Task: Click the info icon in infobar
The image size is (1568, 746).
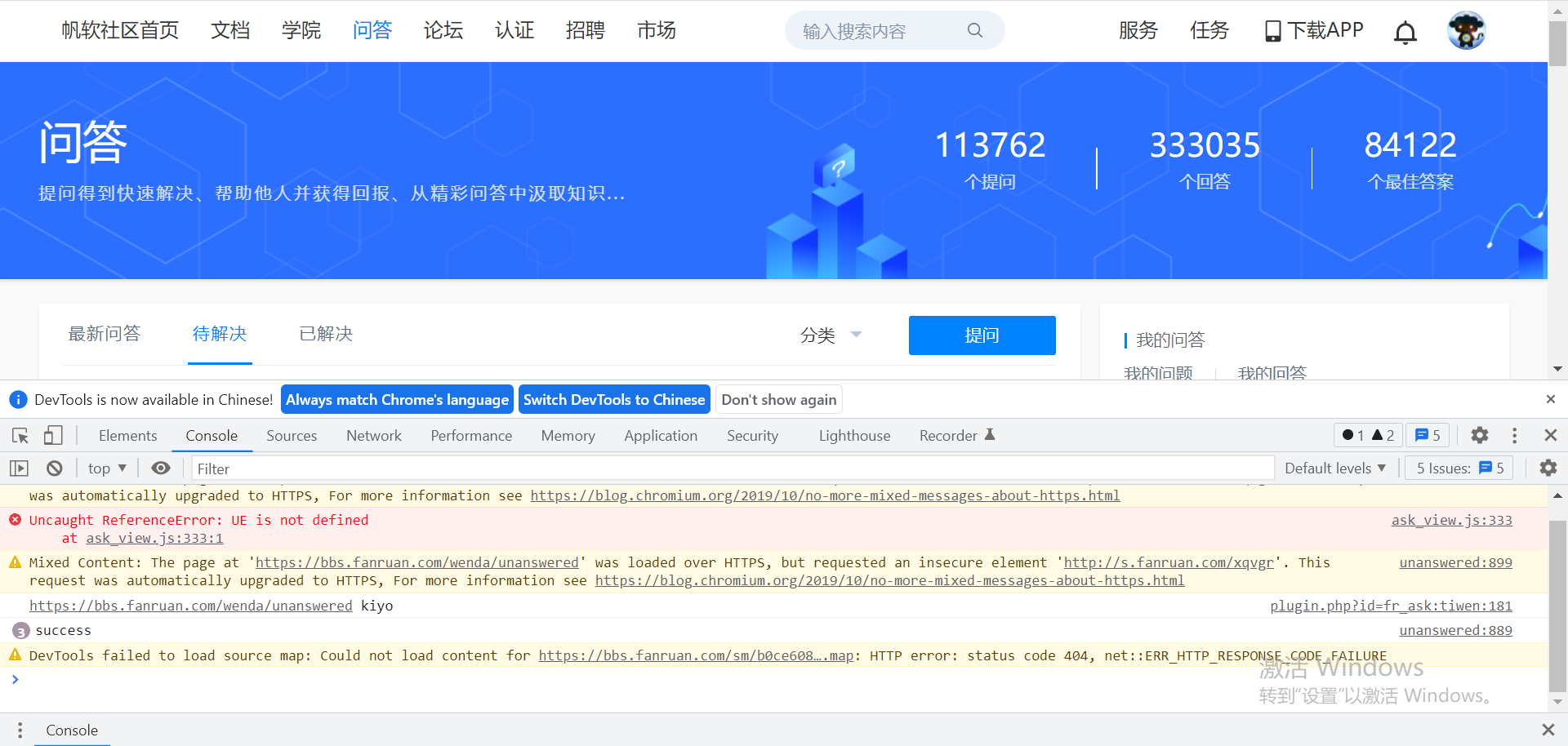Action: tap(18, 400)
